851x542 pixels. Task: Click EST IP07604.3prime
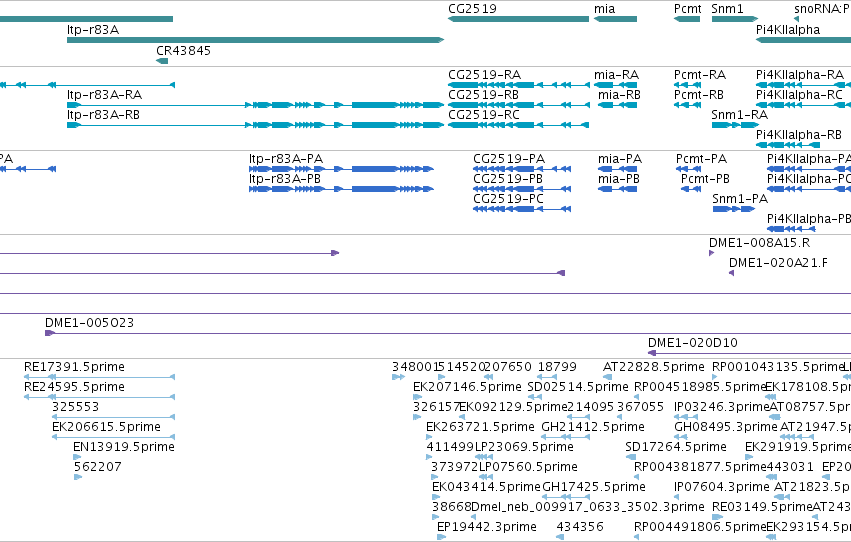tap(722, 487)
